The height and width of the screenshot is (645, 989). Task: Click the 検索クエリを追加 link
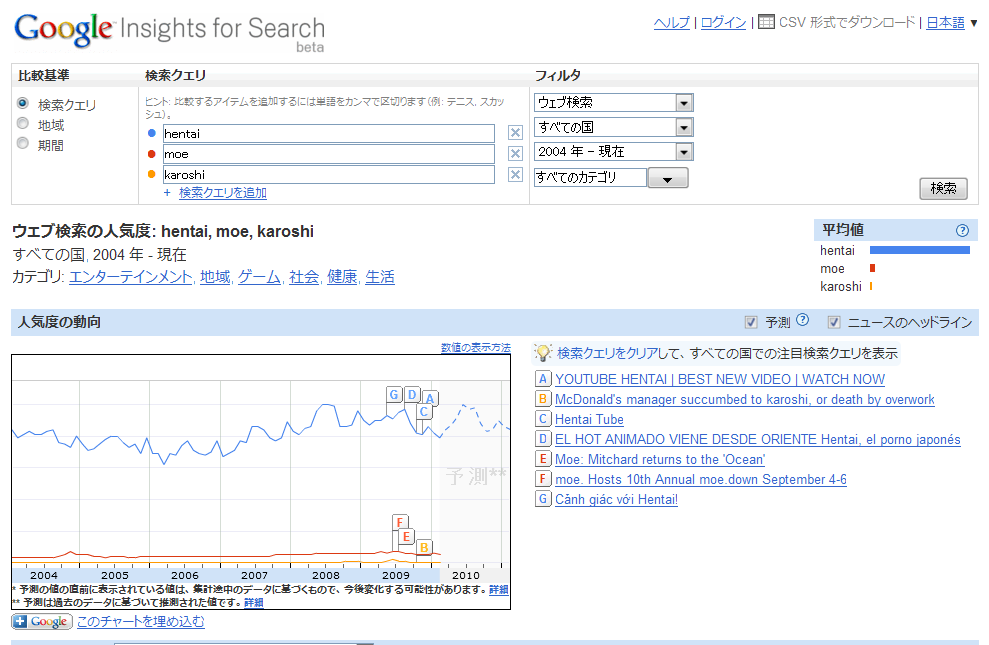tap(223, 192)
